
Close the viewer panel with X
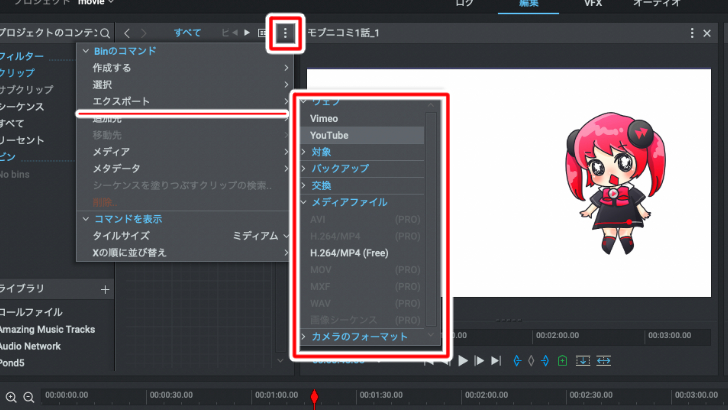coord(707,33)
